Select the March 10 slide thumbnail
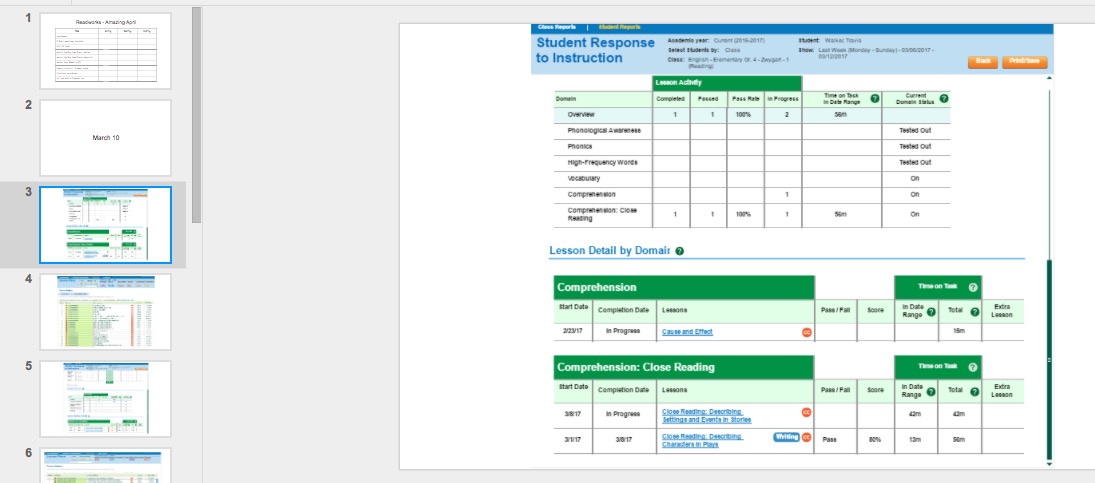This screenshot has width=1095, height=483. pyautogui.click(x=105, y=138)
